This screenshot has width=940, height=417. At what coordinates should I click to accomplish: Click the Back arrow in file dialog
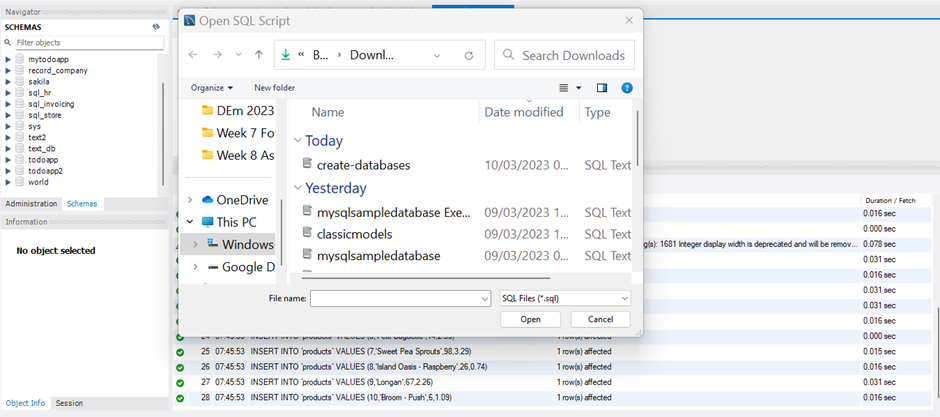click(x=193, y=55)
